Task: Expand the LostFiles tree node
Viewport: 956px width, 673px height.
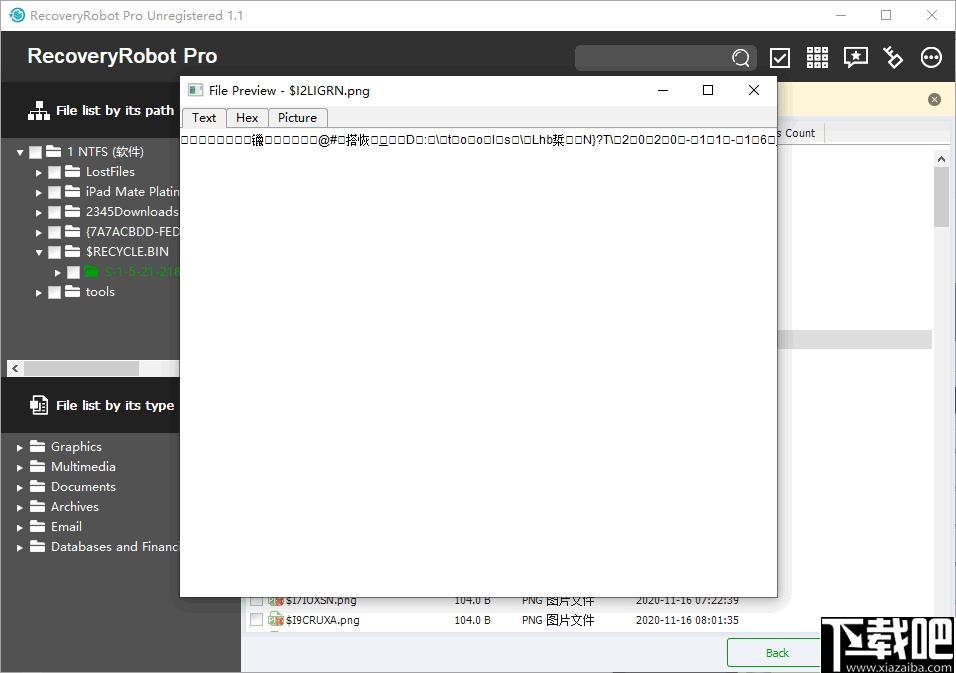Action: point(39,172)
